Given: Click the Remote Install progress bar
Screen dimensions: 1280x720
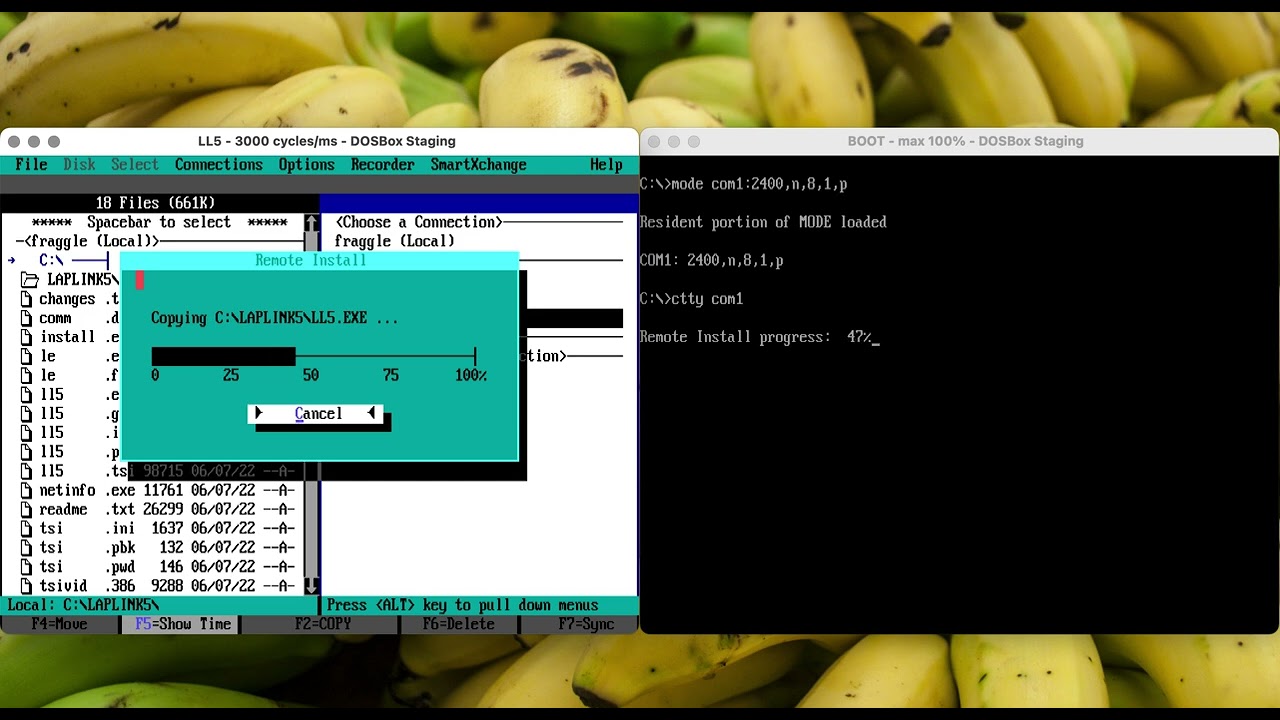Looking at the screenshot, I should (314, 356).
